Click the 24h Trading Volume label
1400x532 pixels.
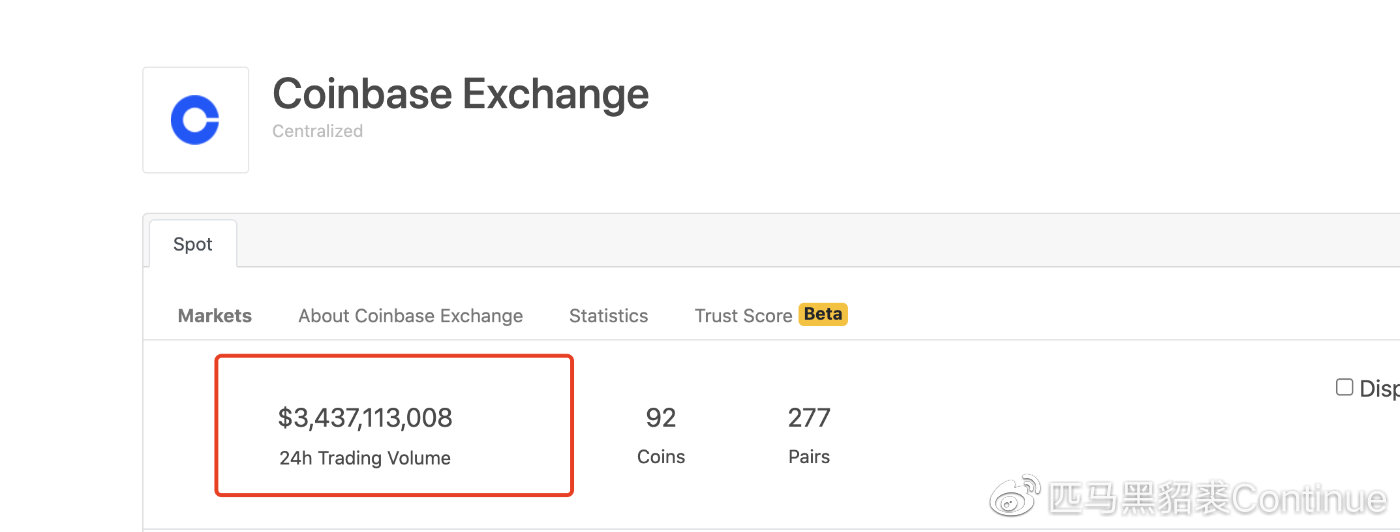coord(365,458)
